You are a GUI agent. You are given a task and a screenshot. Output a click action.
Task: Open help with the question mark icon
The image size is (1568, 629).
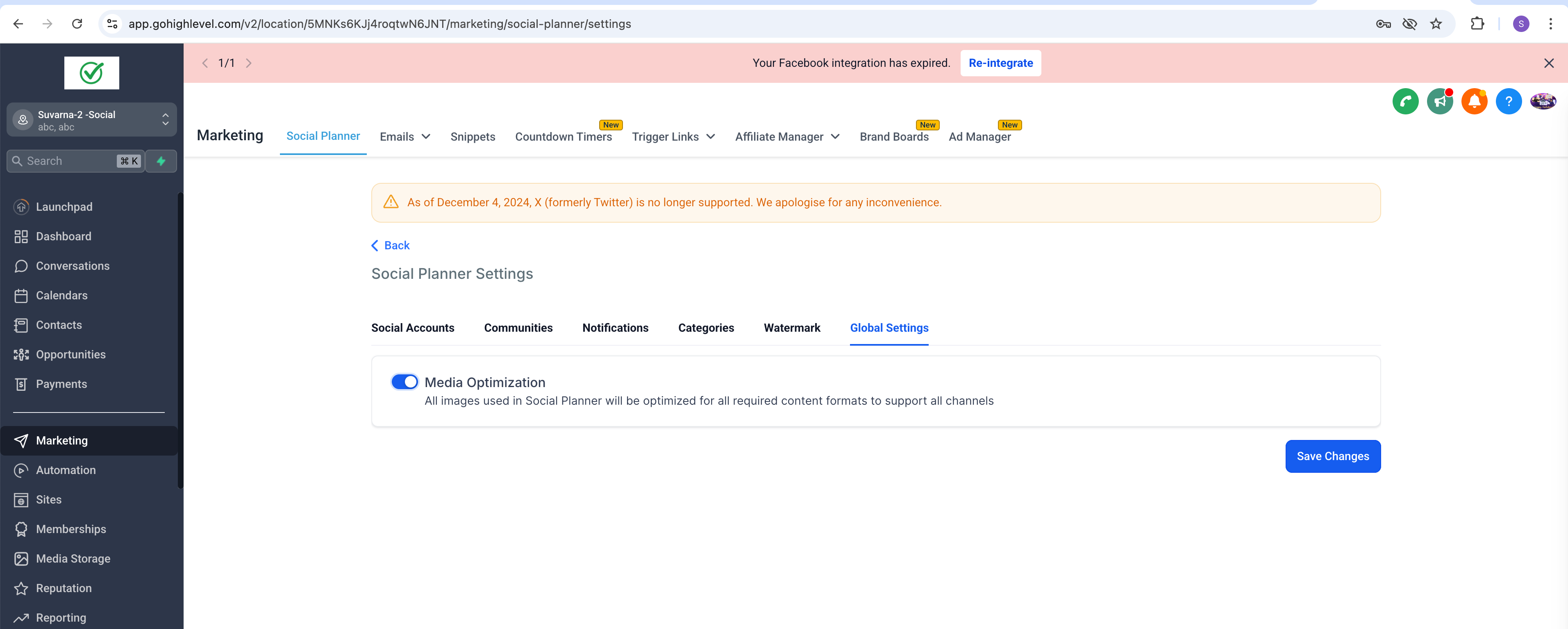1508,101
